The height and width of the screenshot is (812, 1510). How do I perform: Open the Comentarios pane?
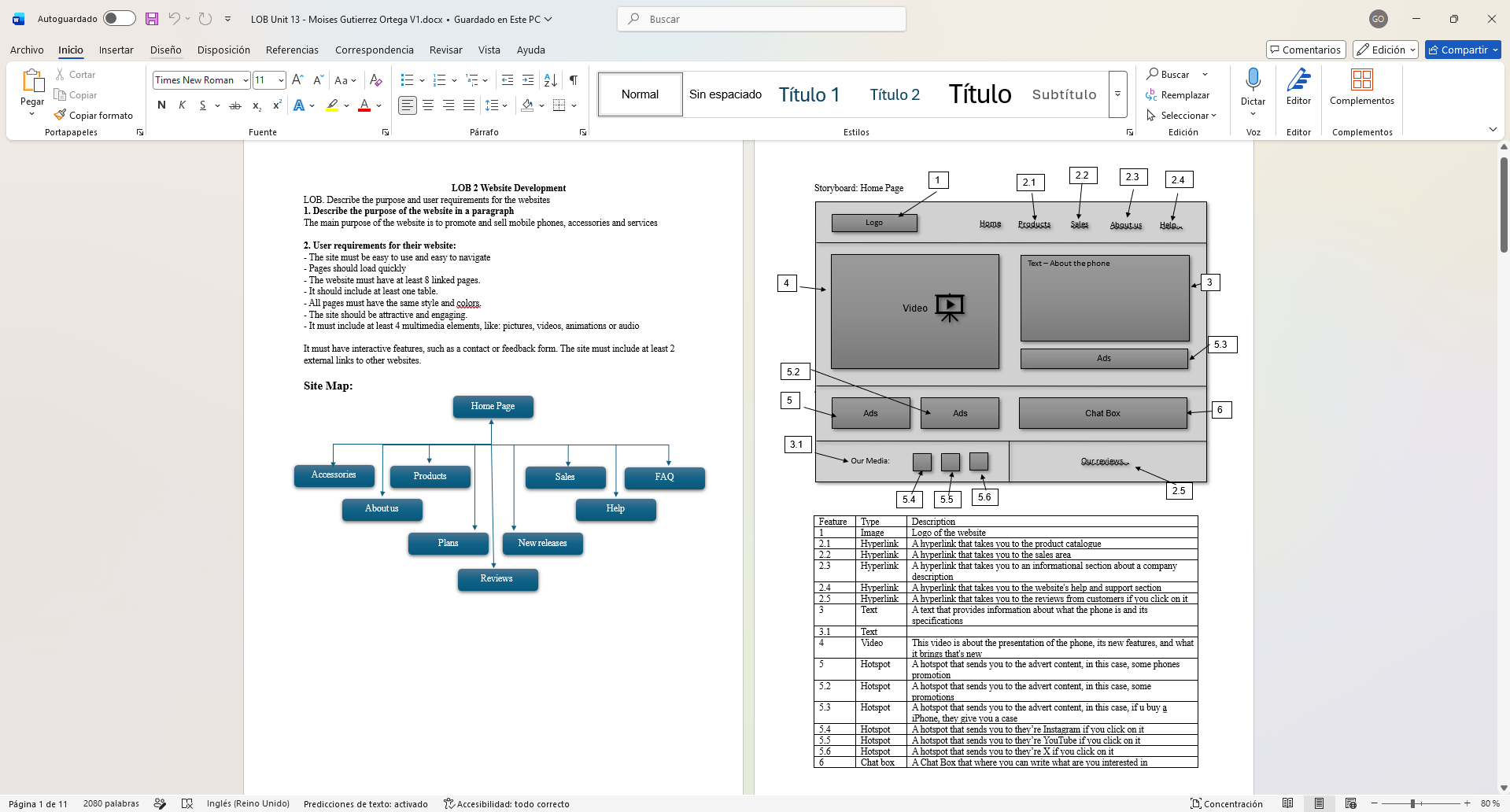click(x=1305, y=50)
